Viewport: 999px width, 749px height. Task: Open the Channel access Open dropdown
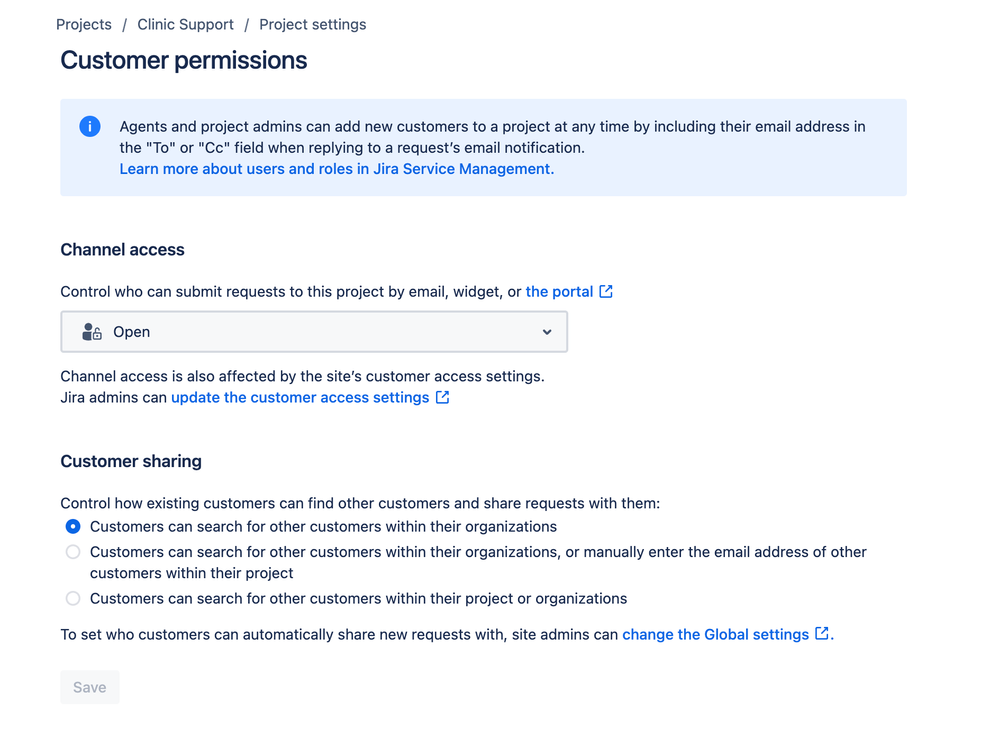point(314,332)
